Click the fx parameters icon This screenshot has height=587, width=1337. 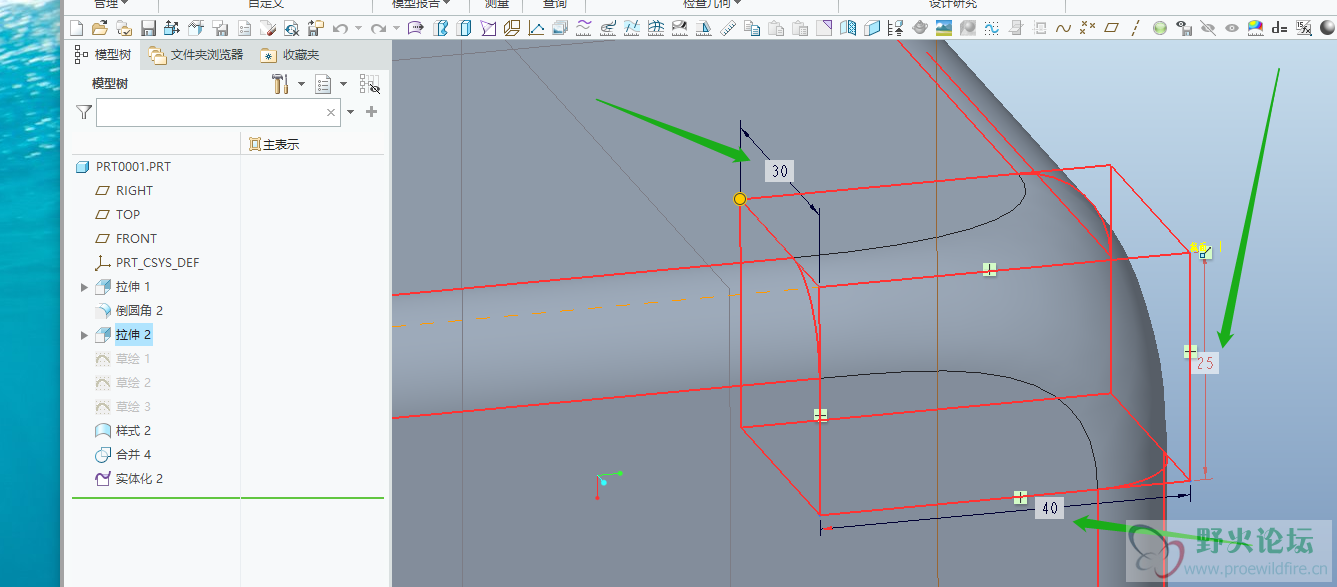1303,28
